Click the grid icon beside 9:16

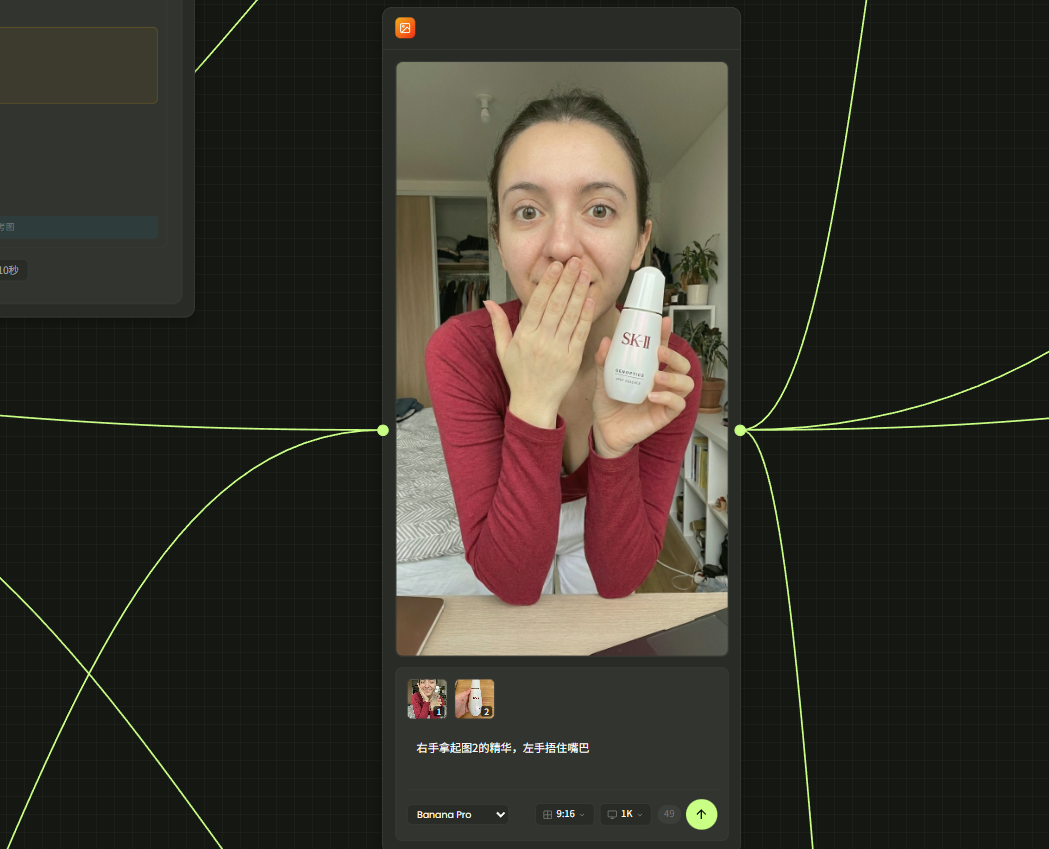point(547,815)
